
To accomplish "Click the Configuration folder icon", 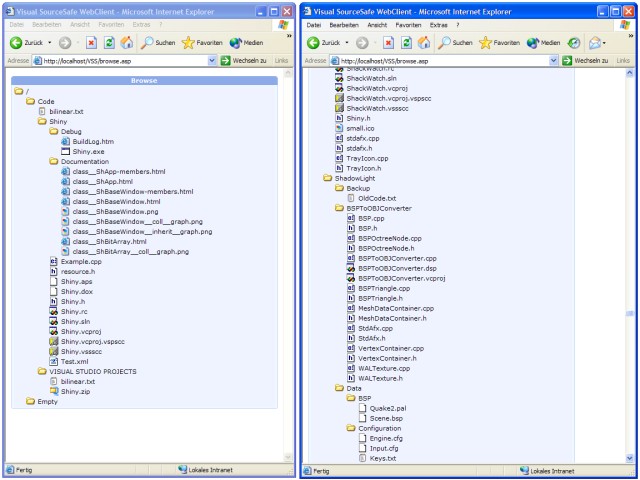I will [x=351, y=428].
